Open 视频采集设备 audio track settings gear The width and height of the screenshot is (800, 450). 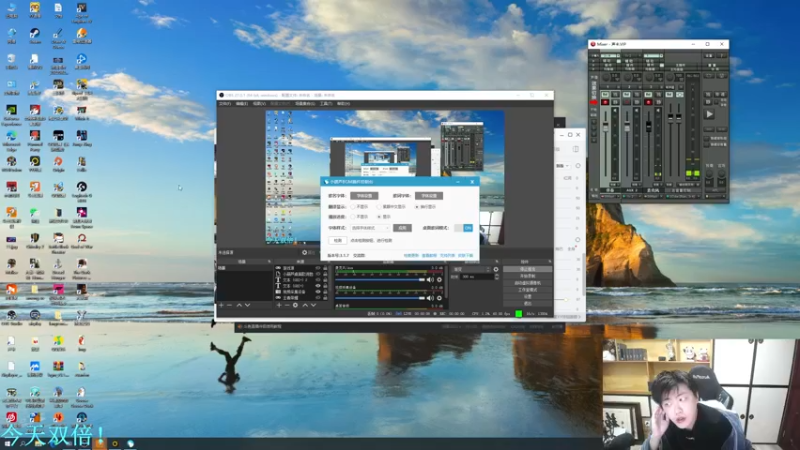439,298
